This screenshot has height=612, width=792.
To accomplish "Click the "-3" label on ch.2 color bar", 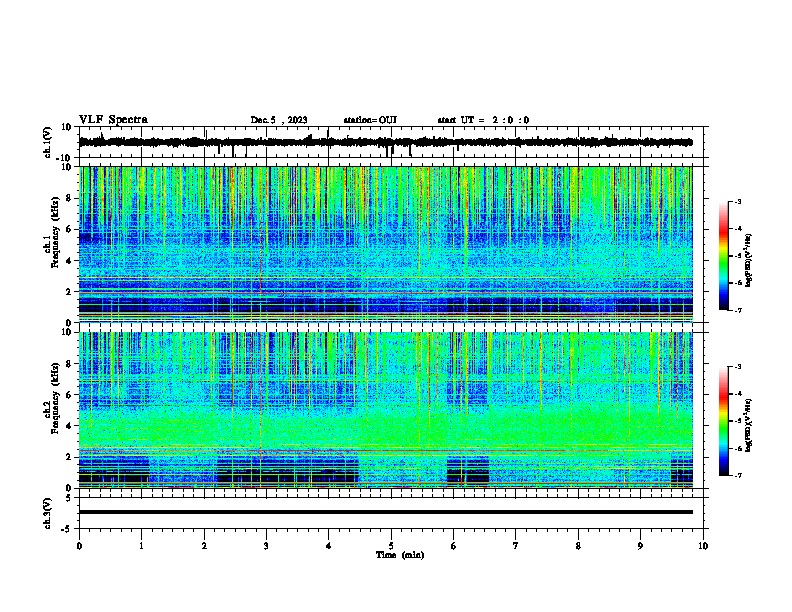I will pos(737,367).
